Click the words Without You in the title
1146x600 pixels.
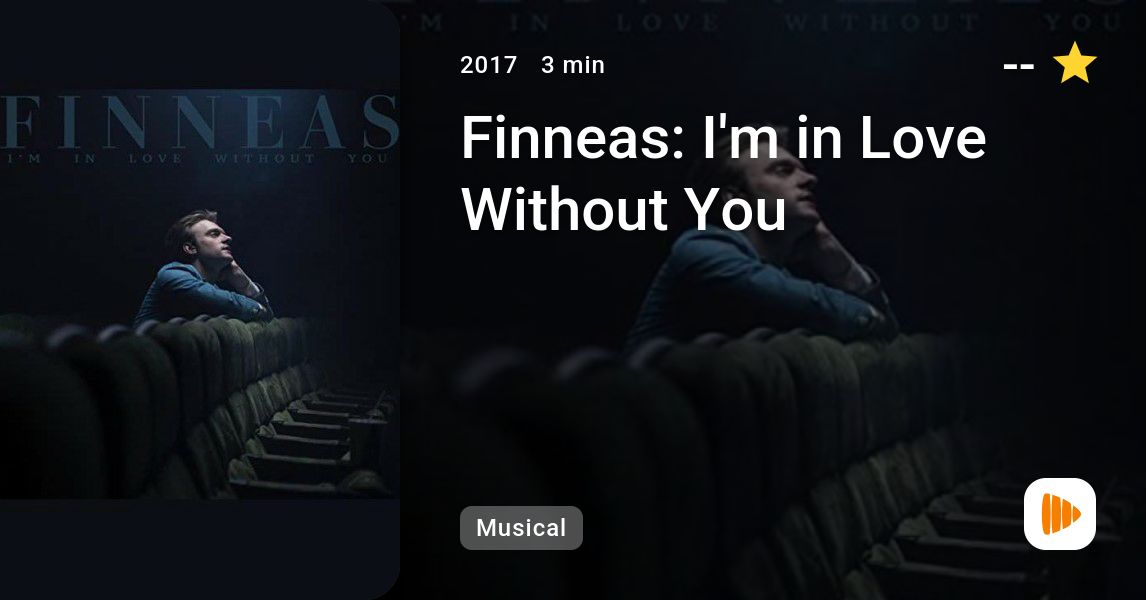click(623, 209)
